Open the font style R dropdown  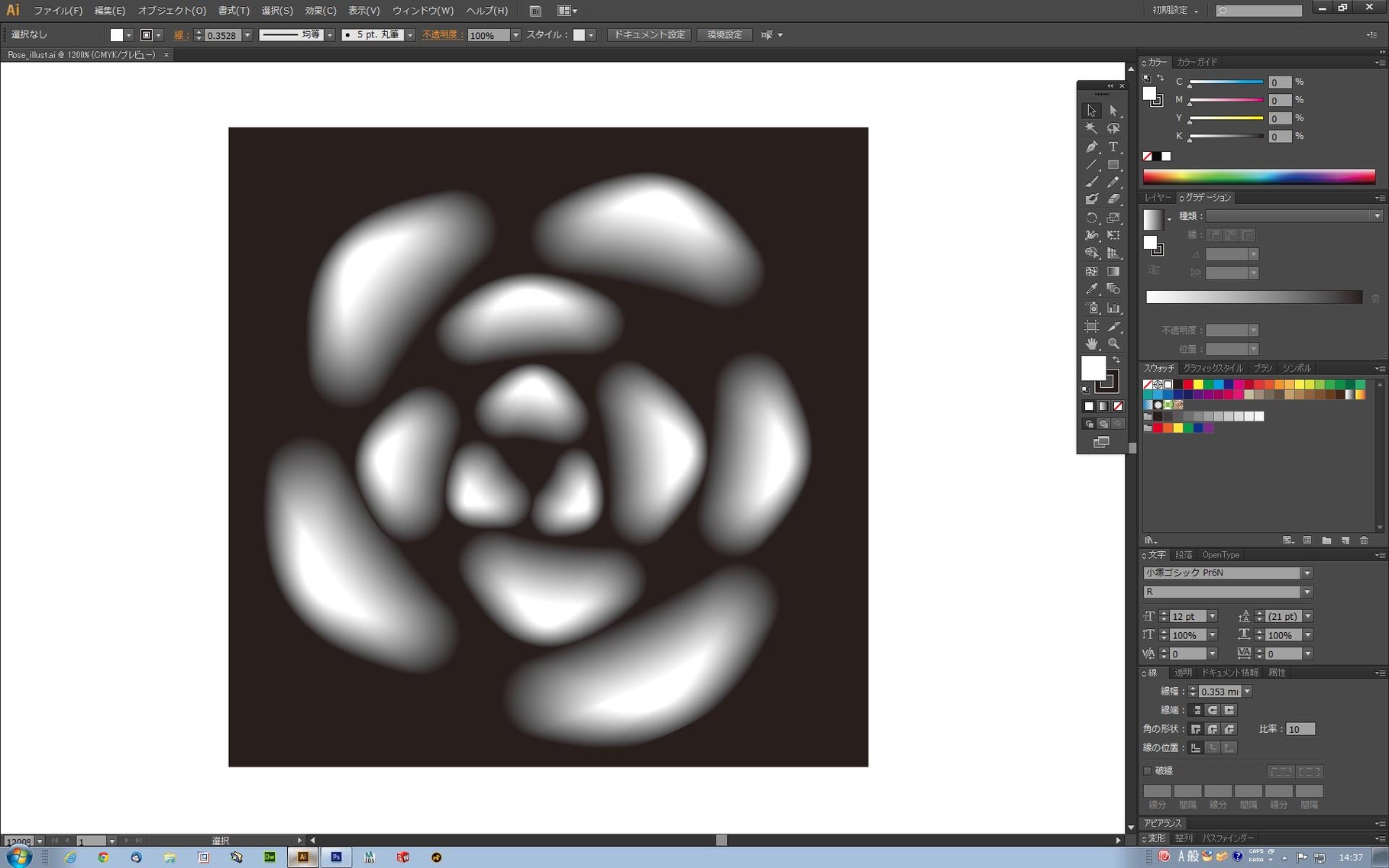[1307, 592]
